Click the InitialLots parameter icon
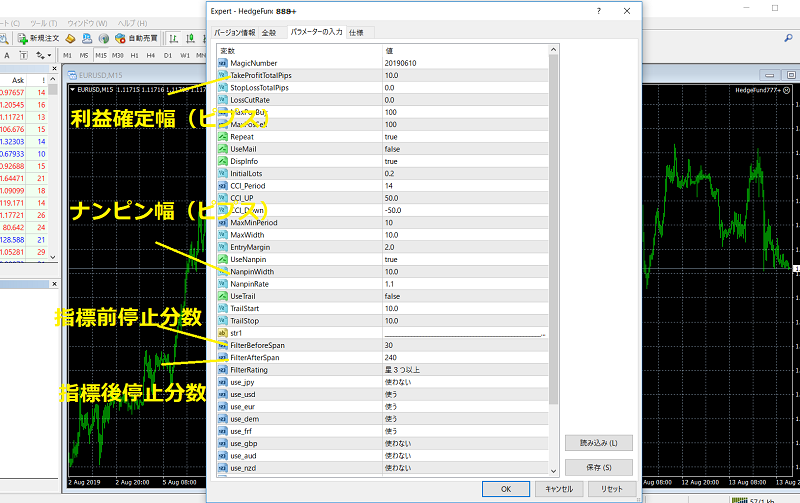800x503 pixels. click(x=224, y=173)
